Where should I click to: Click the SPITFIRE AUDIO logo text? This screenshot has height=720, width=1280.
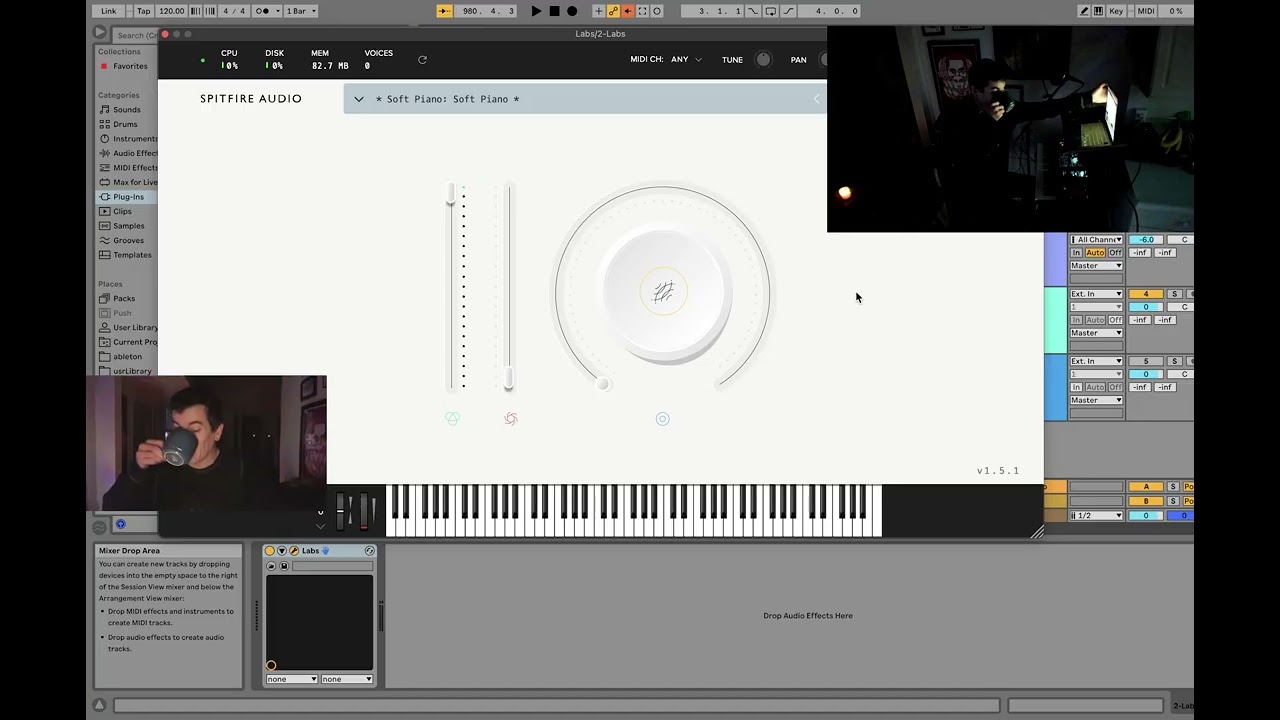(251, 99)
